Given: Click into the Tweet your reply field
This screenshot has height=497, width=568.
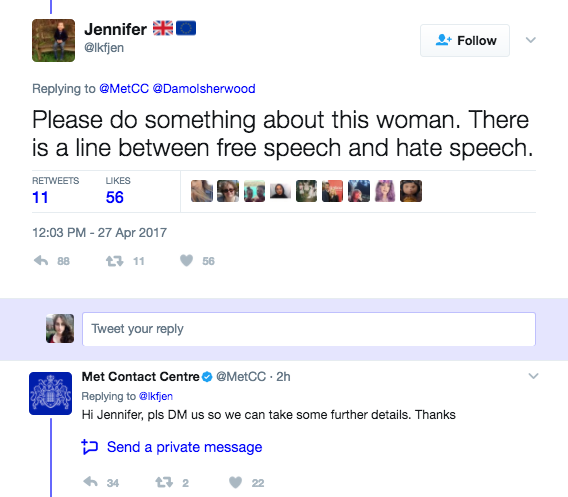Looking at the screenshot, I should pyautogui.click(x=309, y=329).
